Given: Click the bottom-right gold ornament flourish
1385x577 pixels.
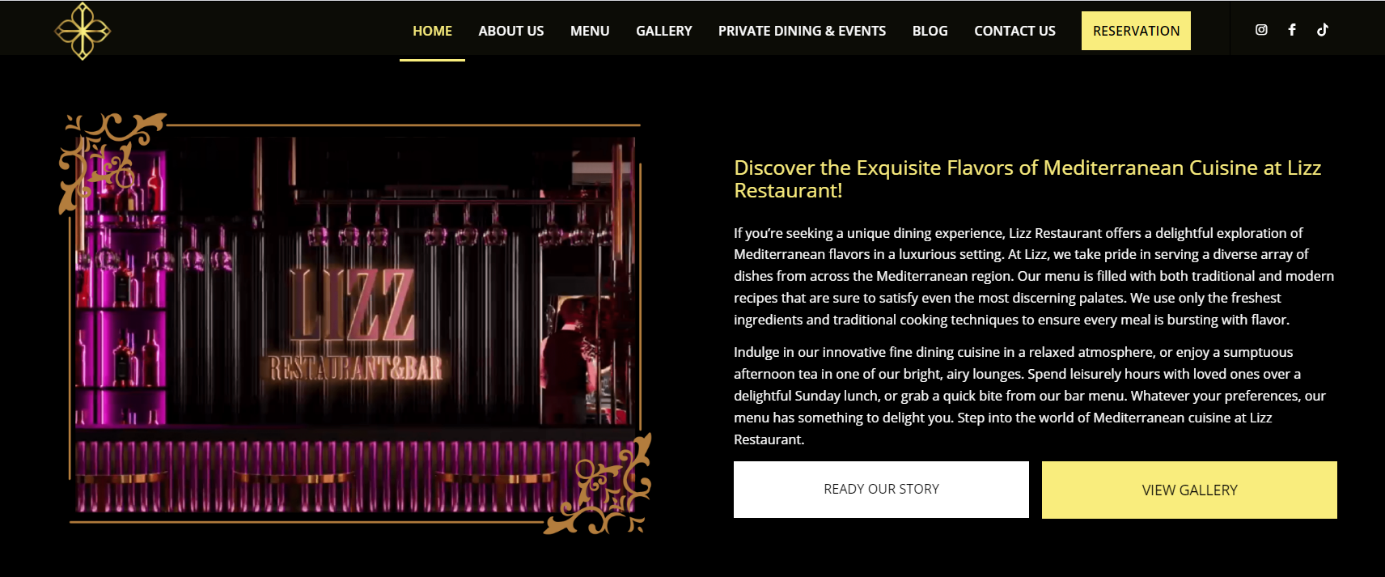Looking at the screenshot, I should click(598, 483).
